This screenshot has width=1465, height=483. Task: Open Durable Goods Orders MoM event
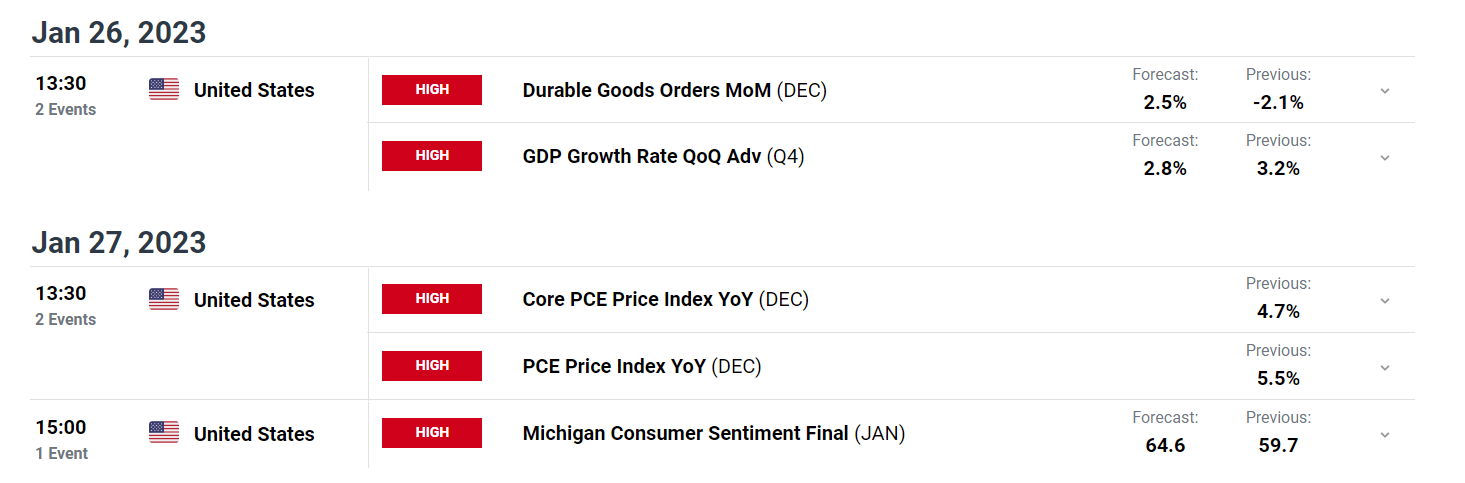[675, 90]
